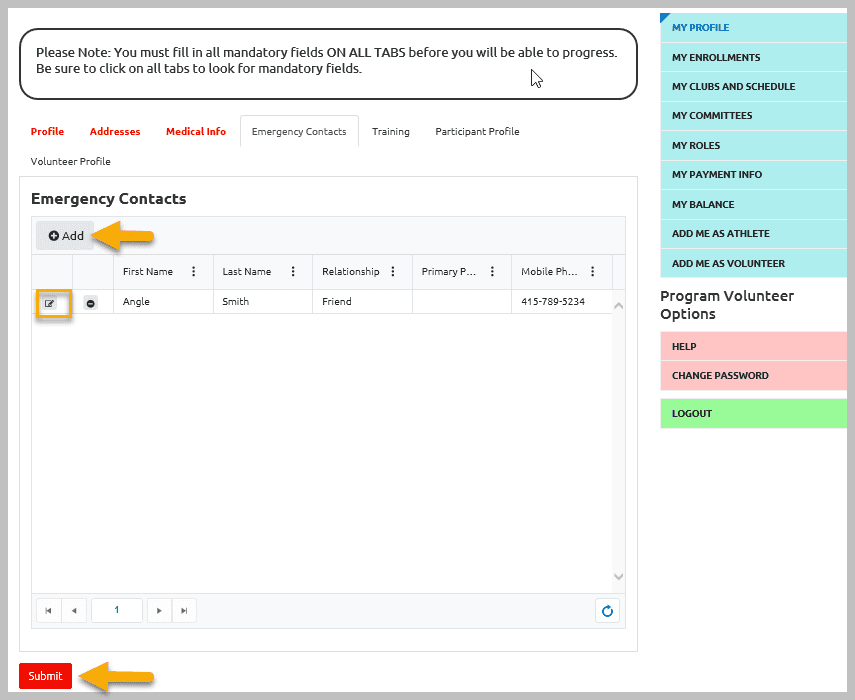The height and width of the screenshot is (700, 855).
Task: Click Change Password
Action: click(754, 376)
